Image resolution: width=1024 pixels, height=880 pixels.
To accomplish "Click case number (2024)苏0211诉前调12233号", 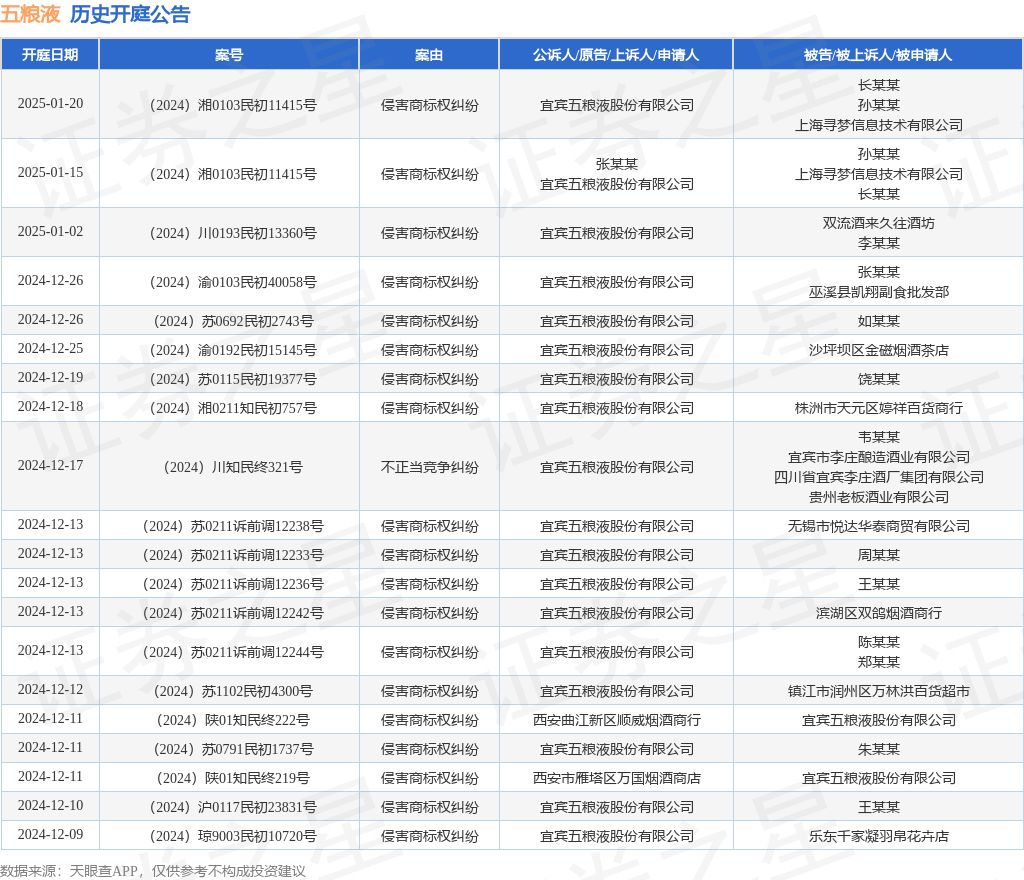I will [x=233, y=555].
